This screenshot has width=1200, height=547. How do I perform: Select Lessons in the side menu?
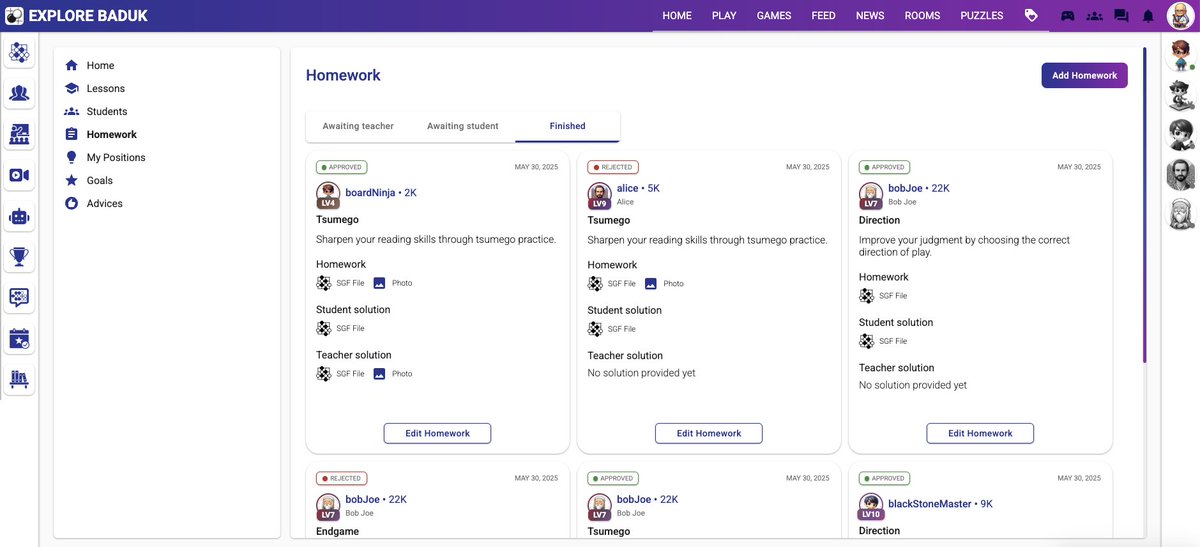coord(105,88)
